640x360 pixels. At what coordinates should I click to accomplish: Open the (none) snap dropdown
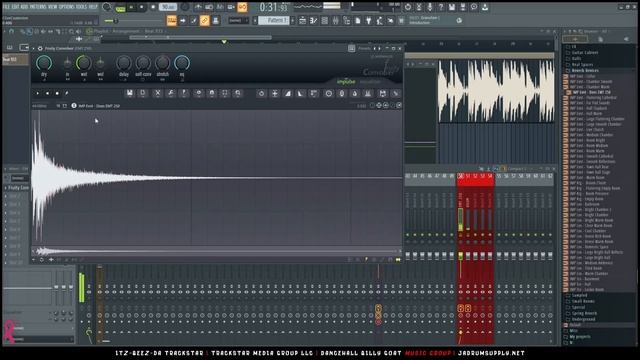point(238,20)
